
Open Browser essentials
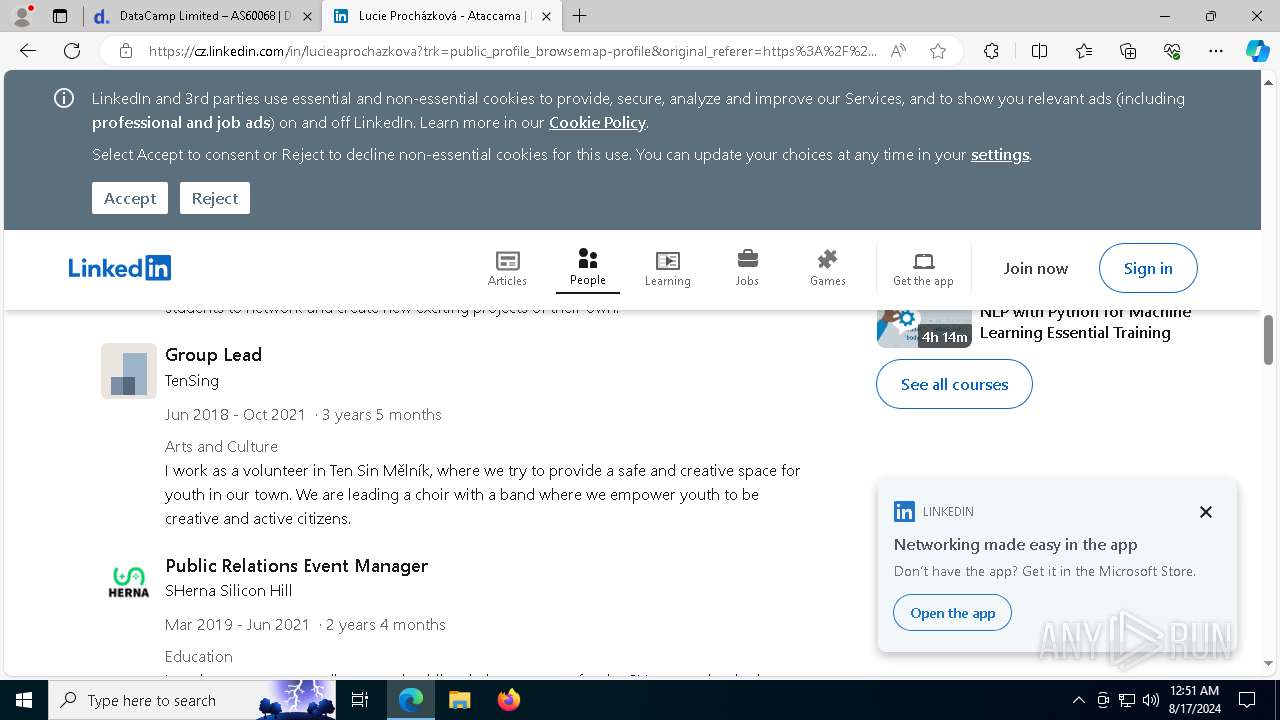pos(1172,51)
